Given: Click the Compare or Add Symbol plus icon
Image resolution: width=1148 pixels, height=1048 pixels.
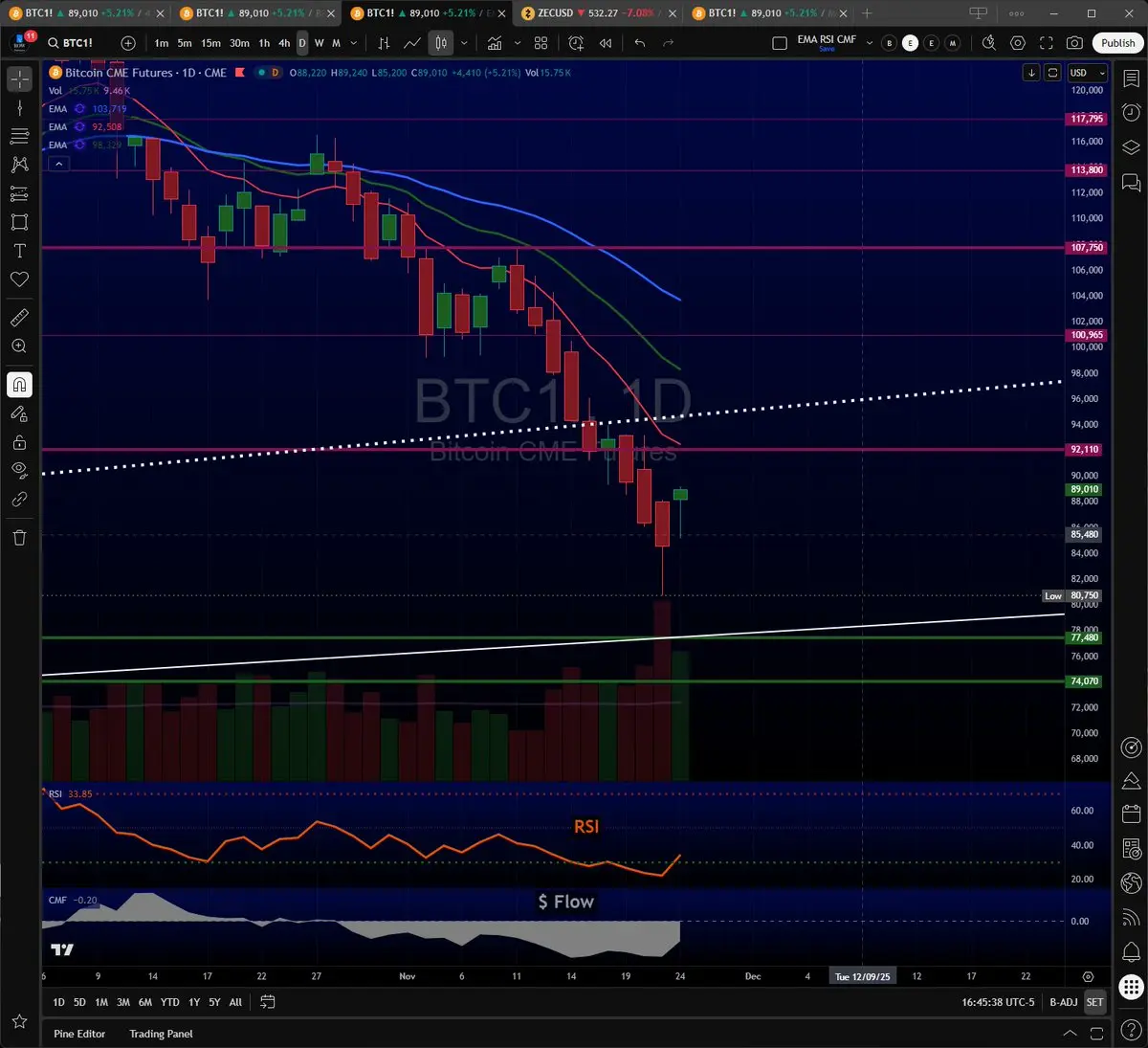Looking at the screenshot, I should point(128,43).
